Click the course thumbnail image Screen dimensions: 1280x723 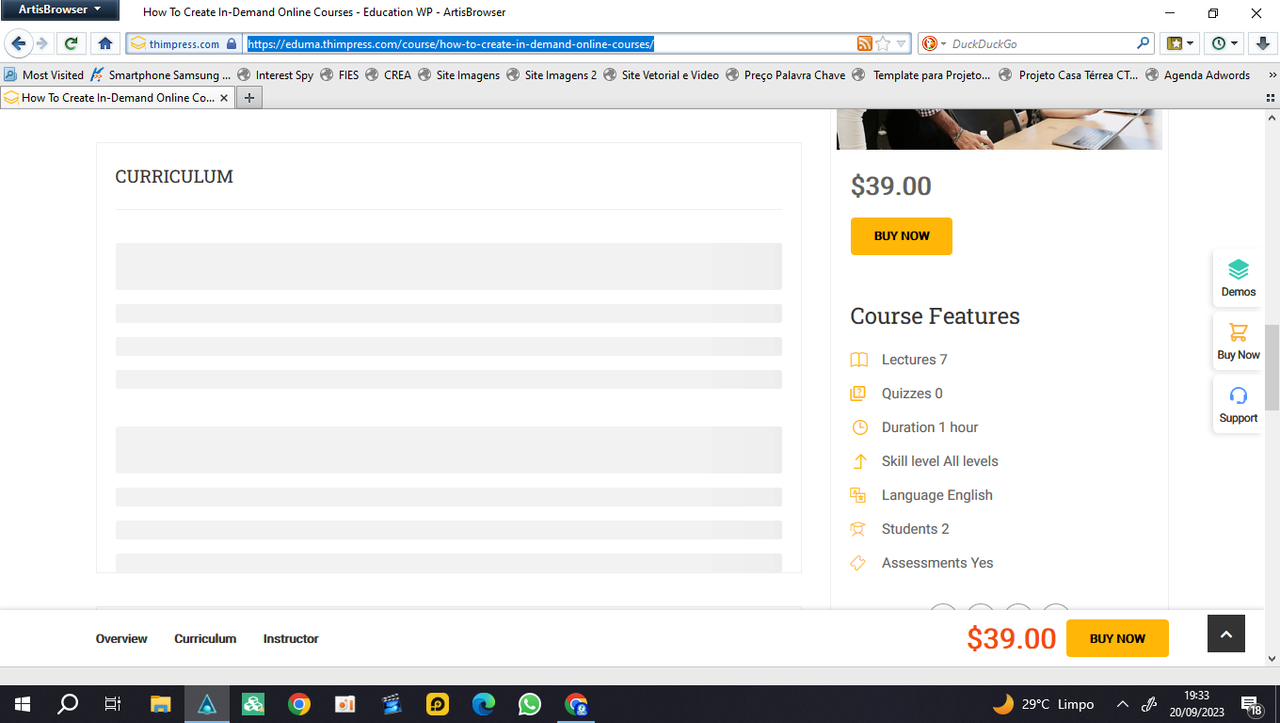(x=999, y=129)
